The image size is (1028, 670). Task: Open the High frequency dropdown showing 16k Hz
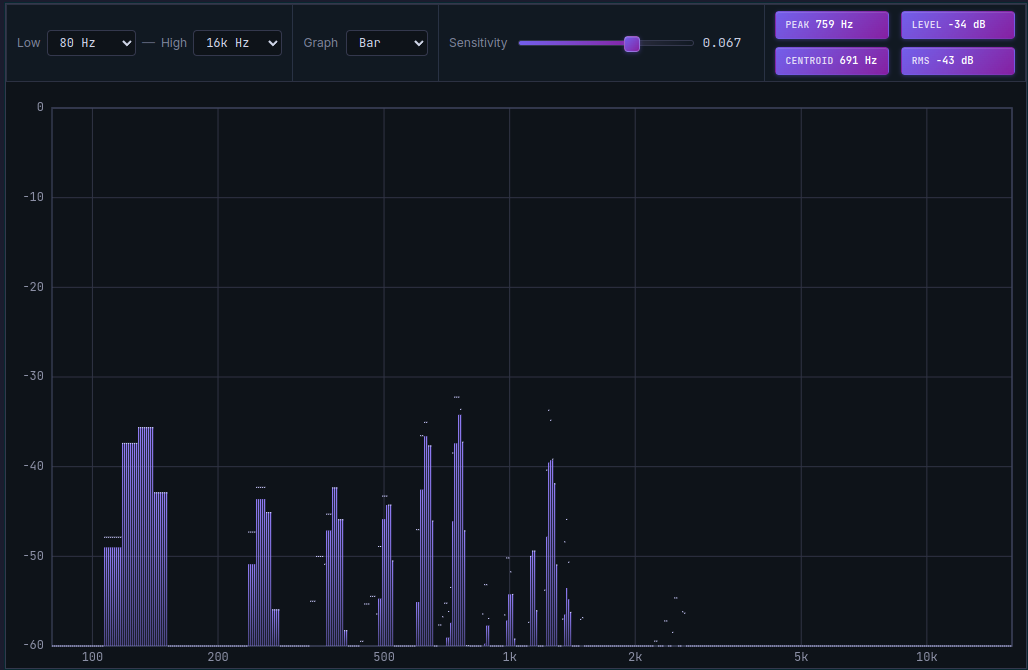[237, 43]
